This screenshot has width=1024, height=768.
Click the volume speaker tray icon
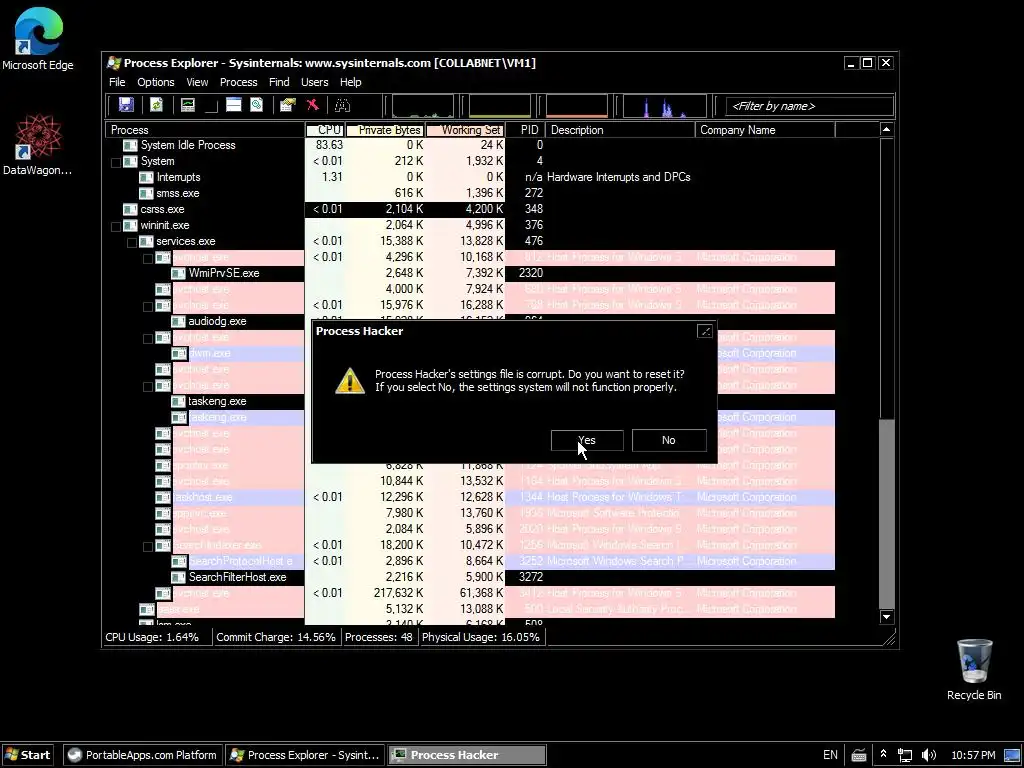[x=928, y=755]
